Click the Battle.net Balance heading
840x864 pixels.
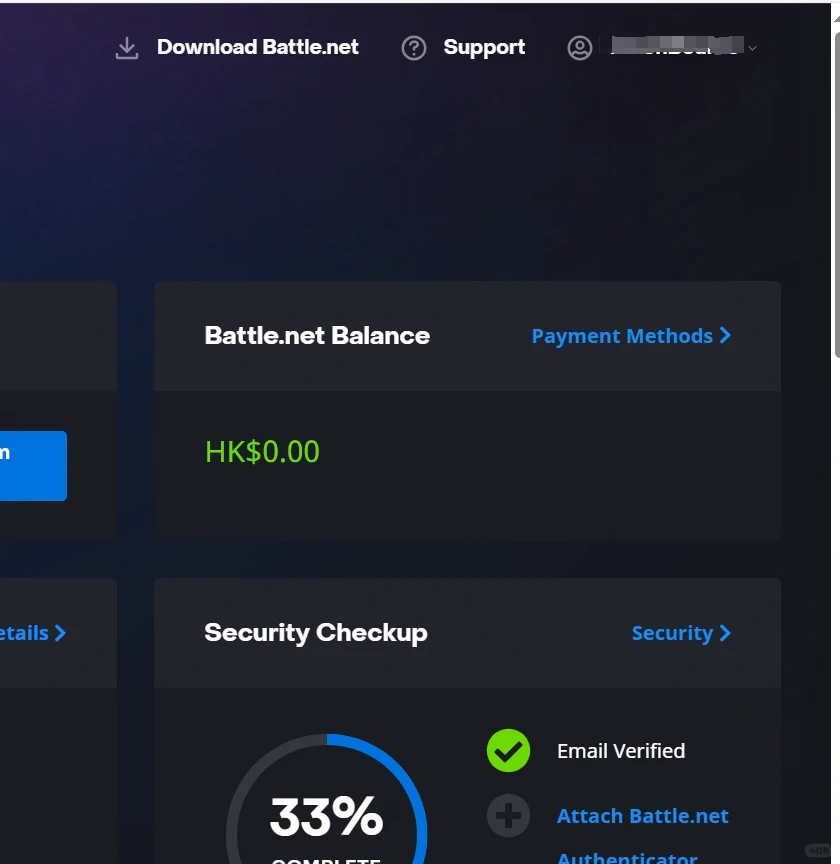(x=317, y=336)
